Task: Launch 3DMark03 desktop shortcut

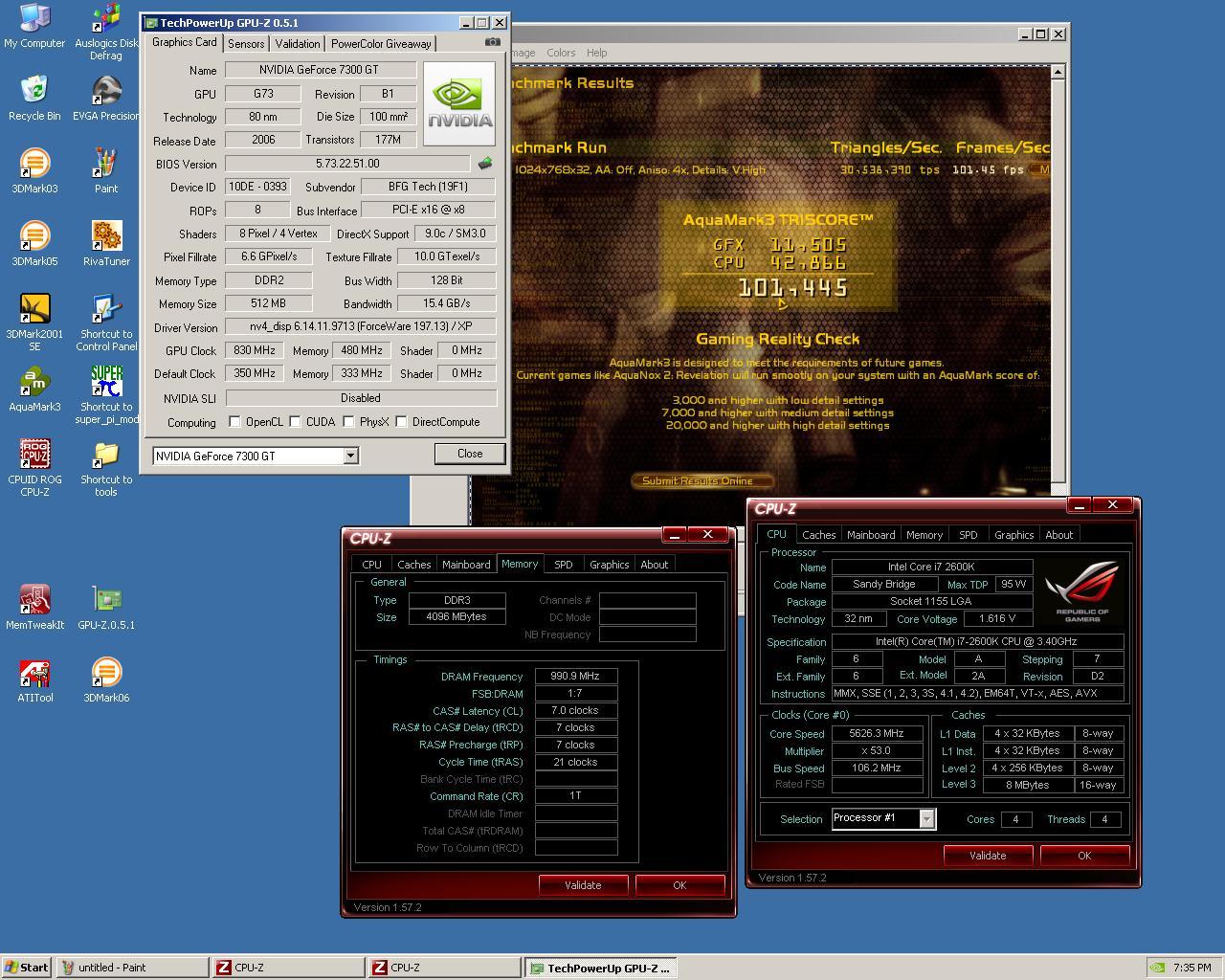Action: click(34, 171)
